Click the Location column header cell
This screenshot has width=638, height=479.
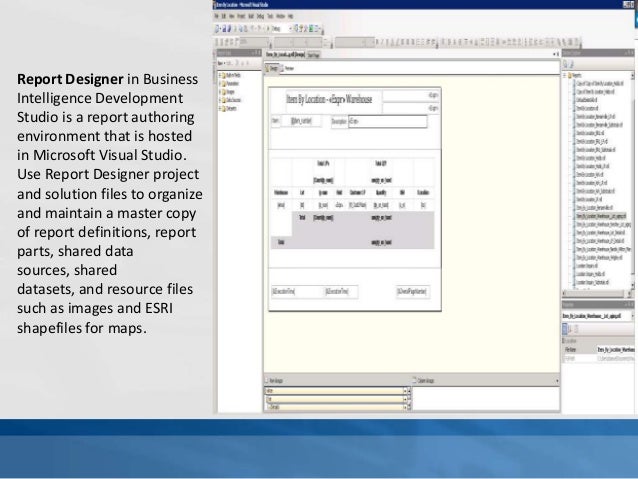pos(423,193)
